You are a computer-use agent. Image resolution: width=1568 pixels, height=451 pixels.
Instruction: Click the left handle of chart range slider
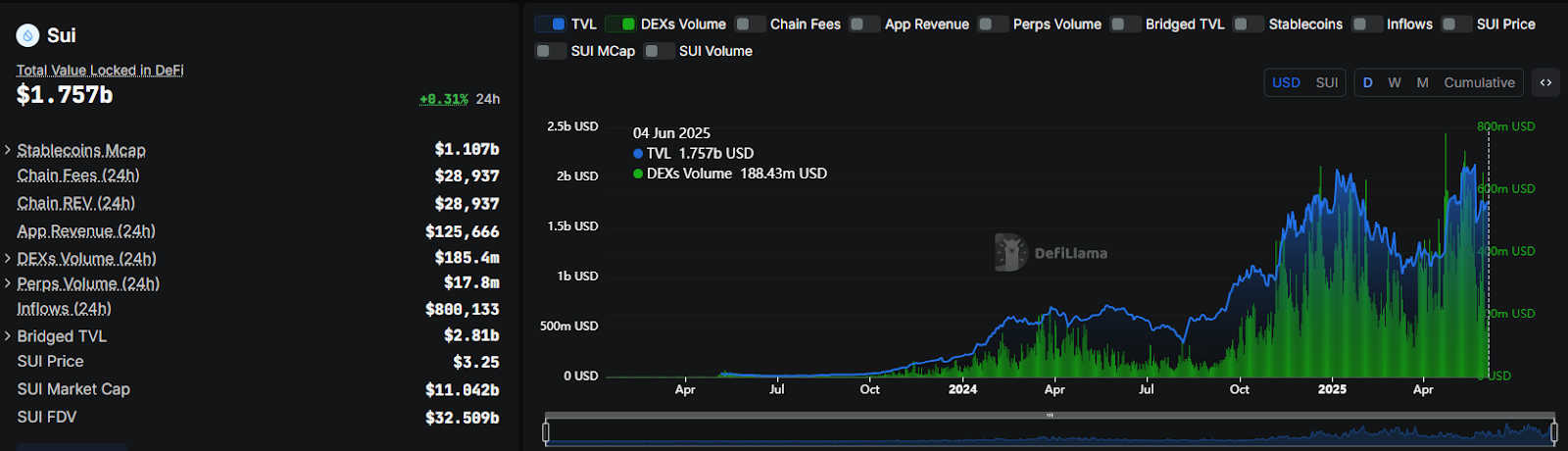pos(546,431)
